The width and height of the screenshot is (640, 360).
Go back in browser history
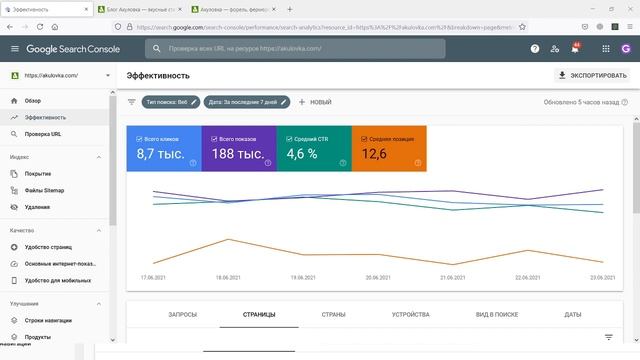(10, 27)
